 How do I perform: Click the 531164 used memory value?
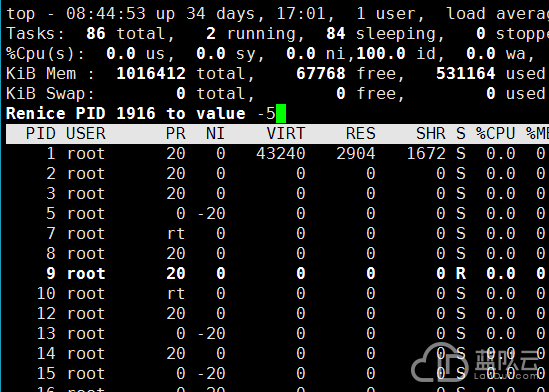coord(466,74)
